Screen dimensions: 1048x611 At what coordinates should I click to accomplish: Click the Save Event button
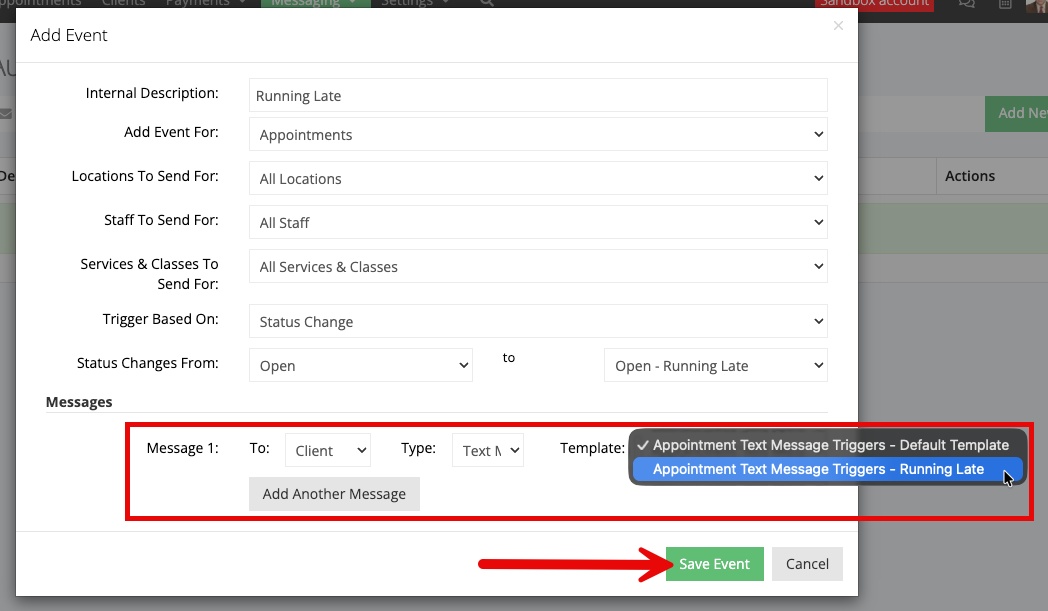(714, 564)
